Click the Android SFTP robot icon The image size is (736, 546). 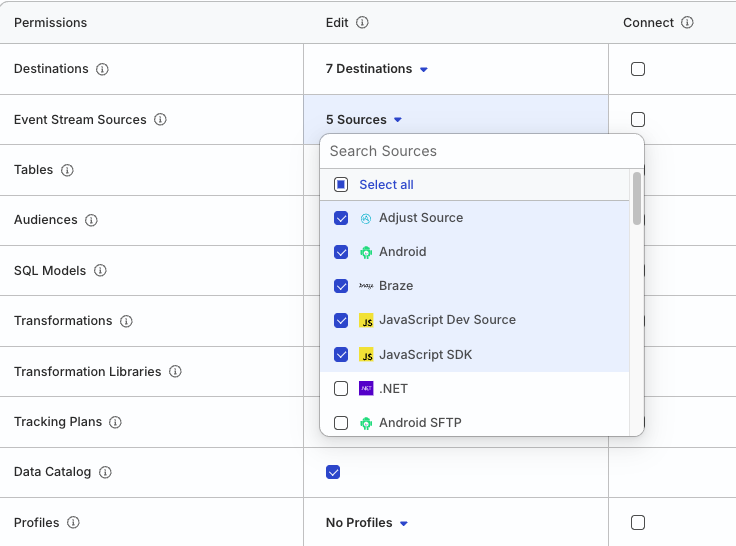click(366, 423)
